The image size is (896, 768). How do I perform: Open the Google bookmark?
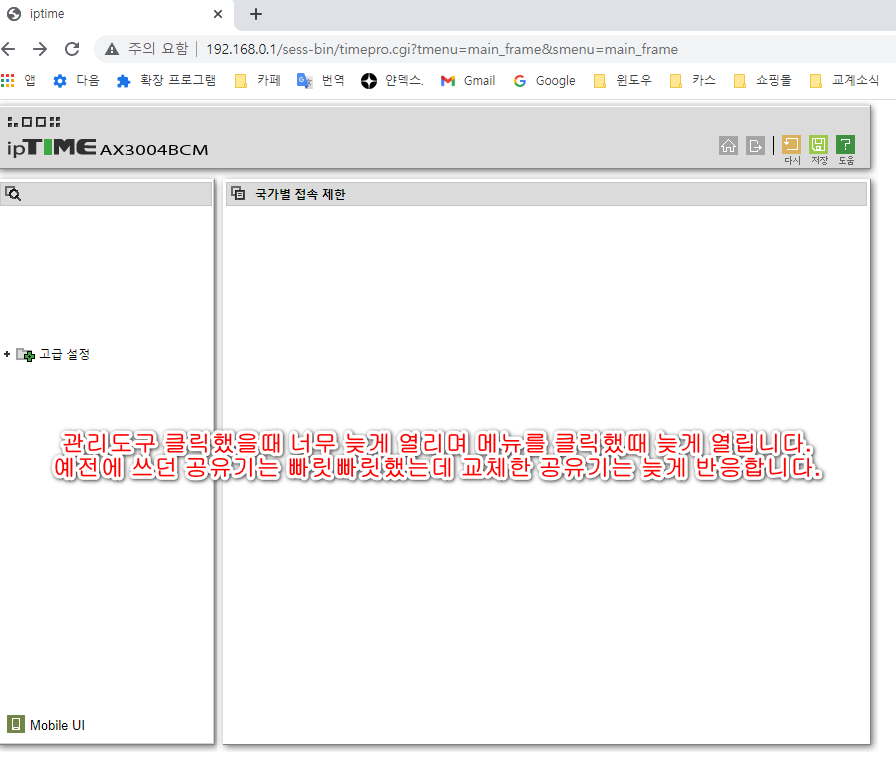coord(545,81)
